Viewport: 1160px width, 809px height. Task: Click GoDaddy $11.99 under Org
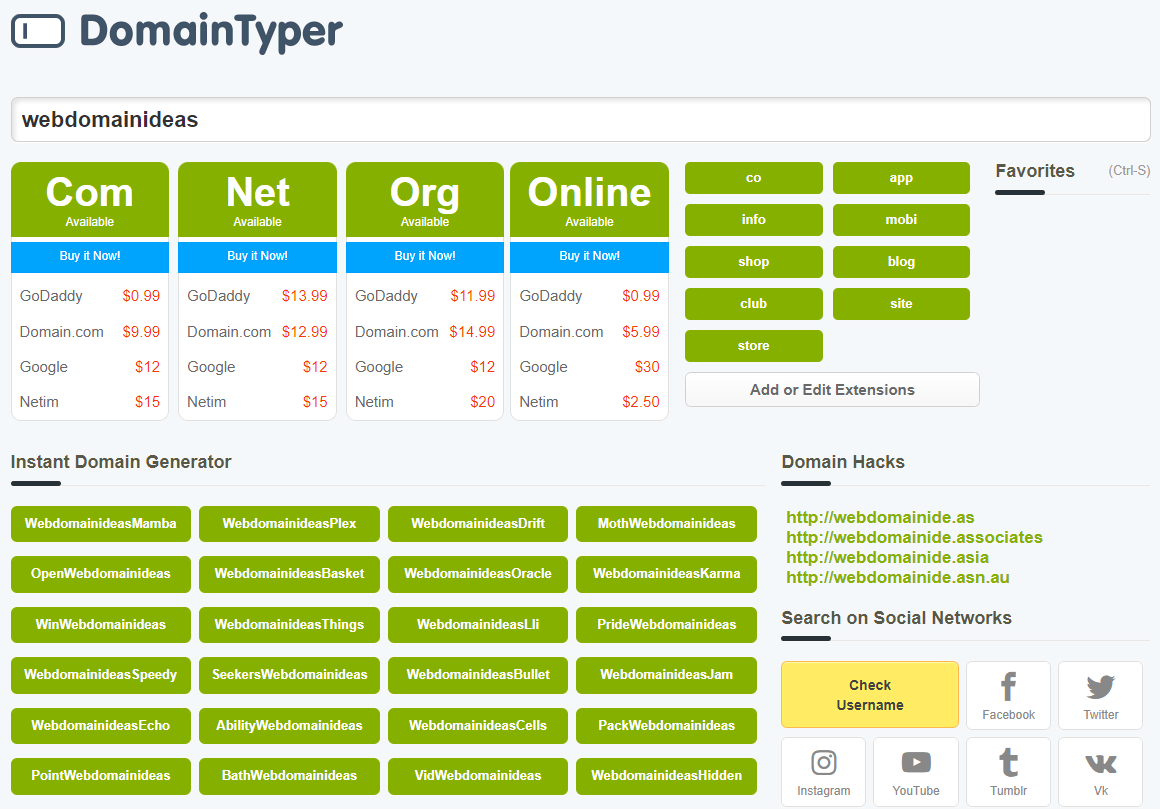[x=425, y=296]
